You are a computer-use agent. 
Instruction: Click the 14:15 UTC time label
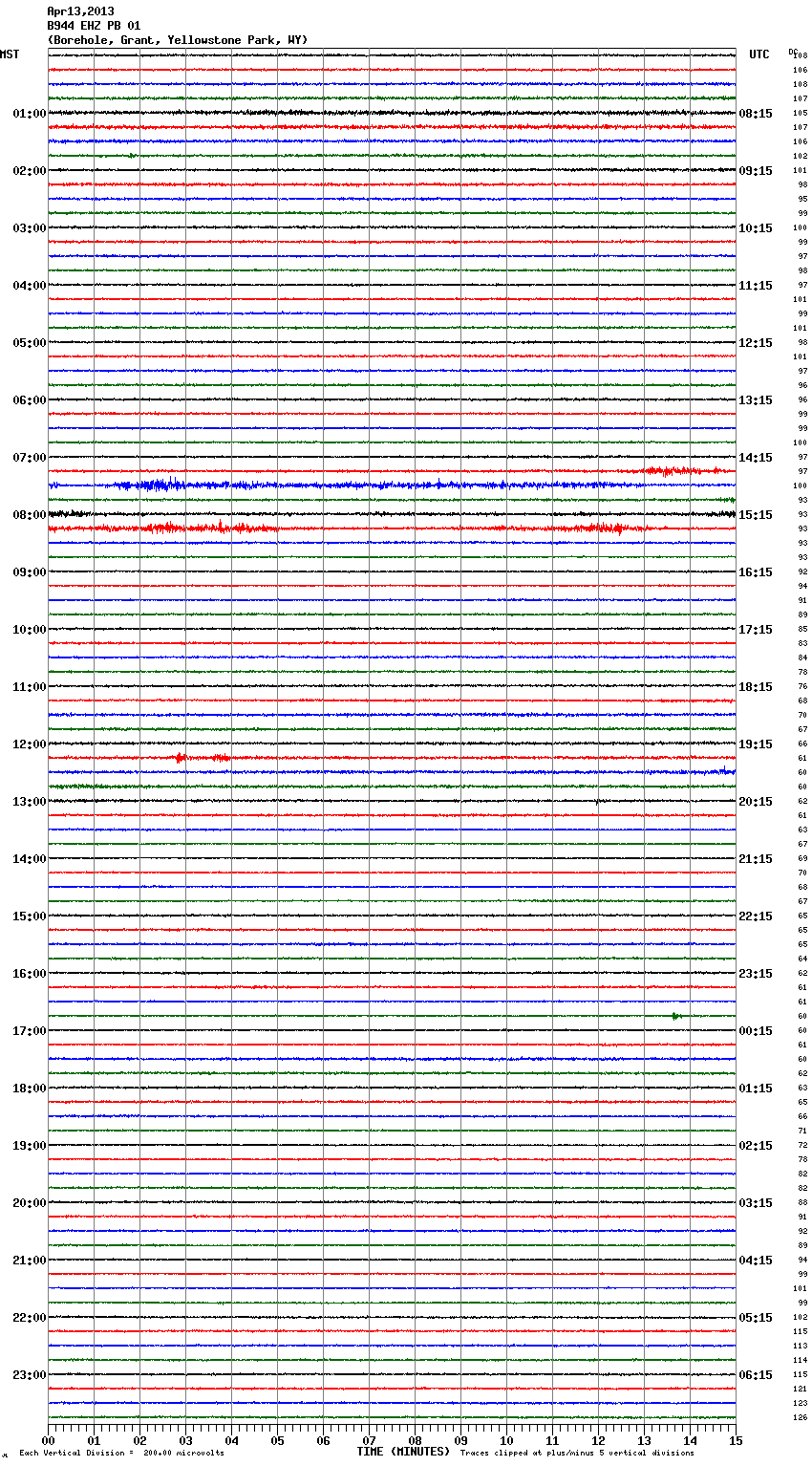pos(756,458)
